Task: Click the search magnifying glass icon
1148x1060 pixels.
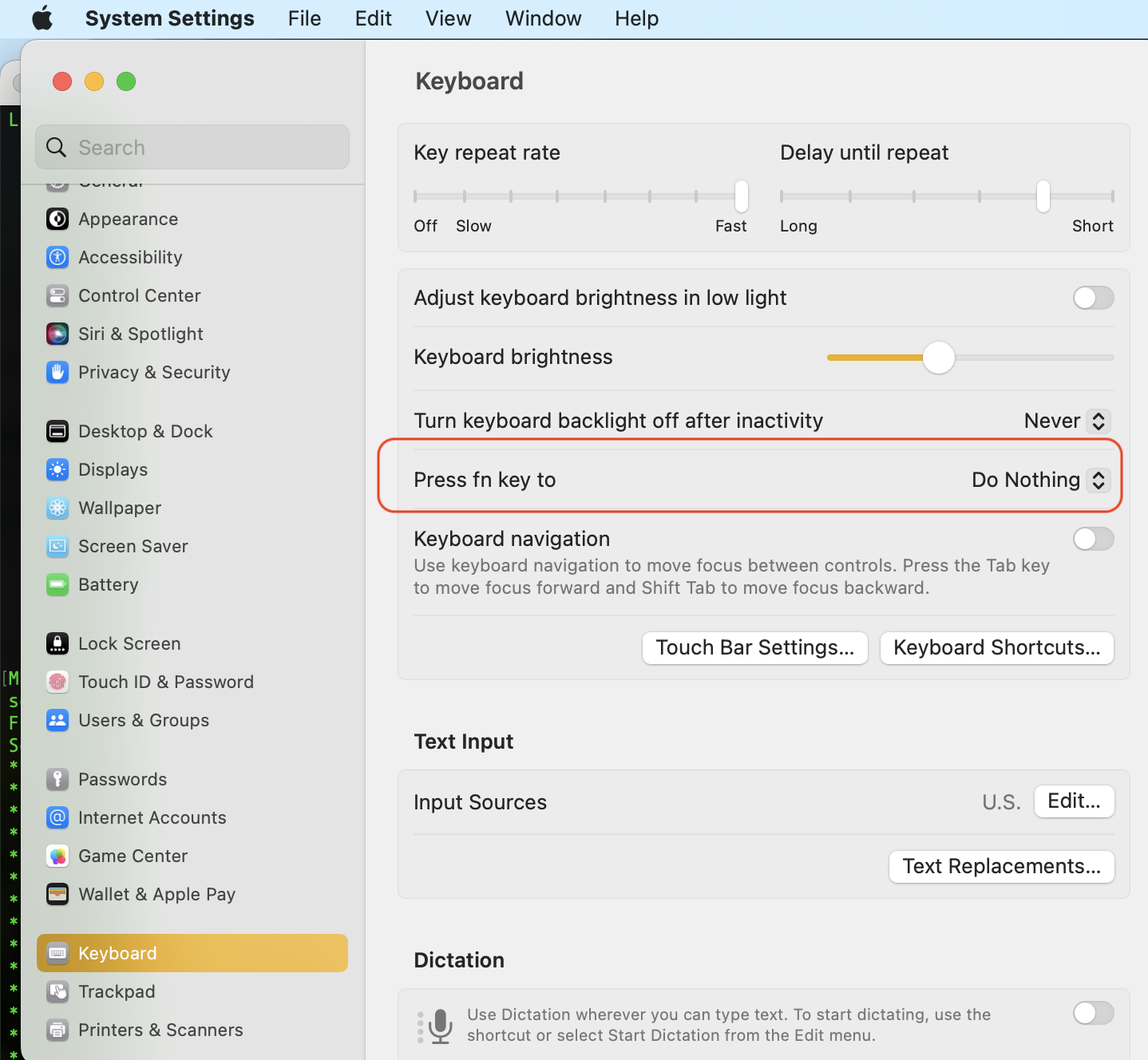Action: pyautogui.click(x=56, y=147)
